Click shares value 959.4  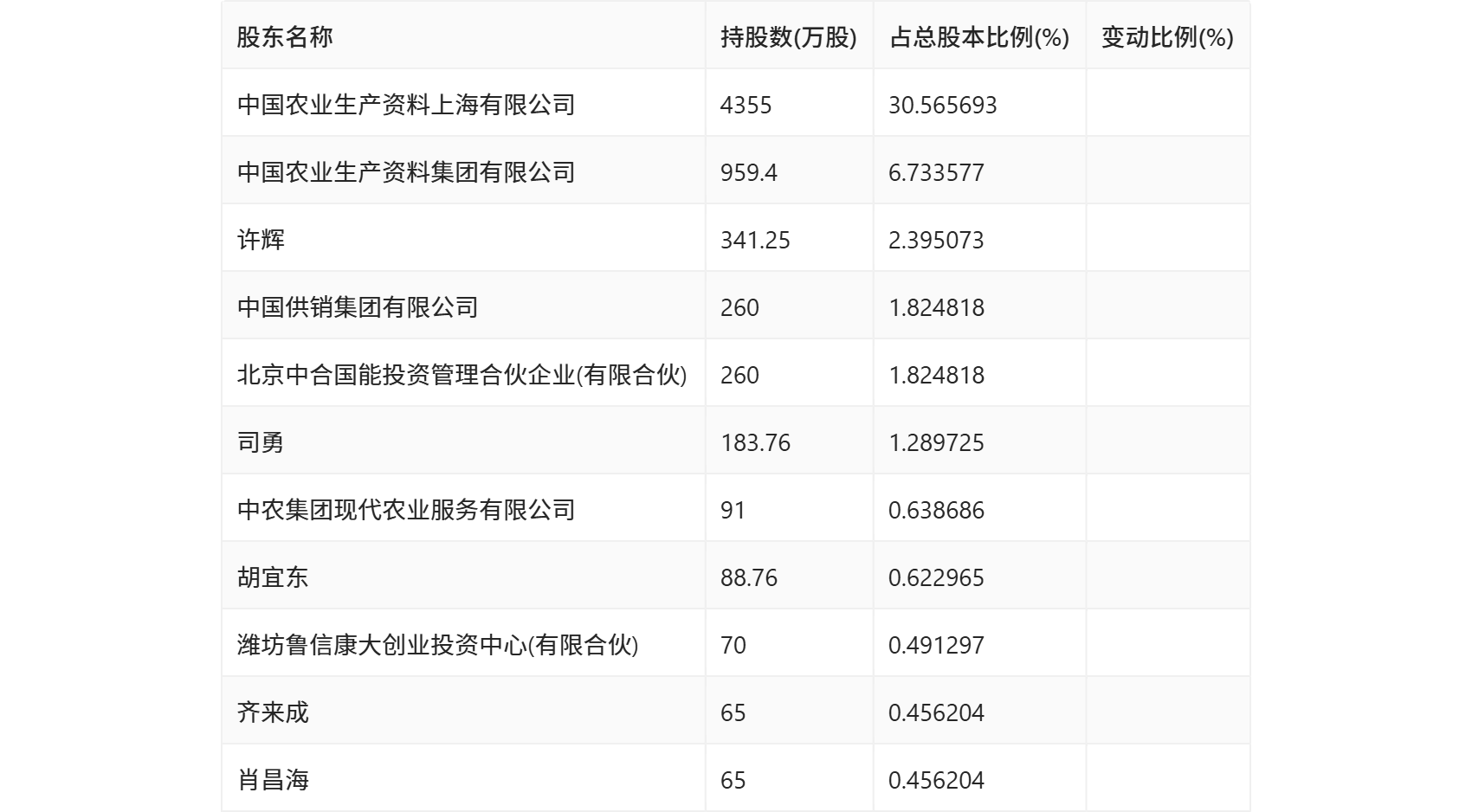coord(749,172)
